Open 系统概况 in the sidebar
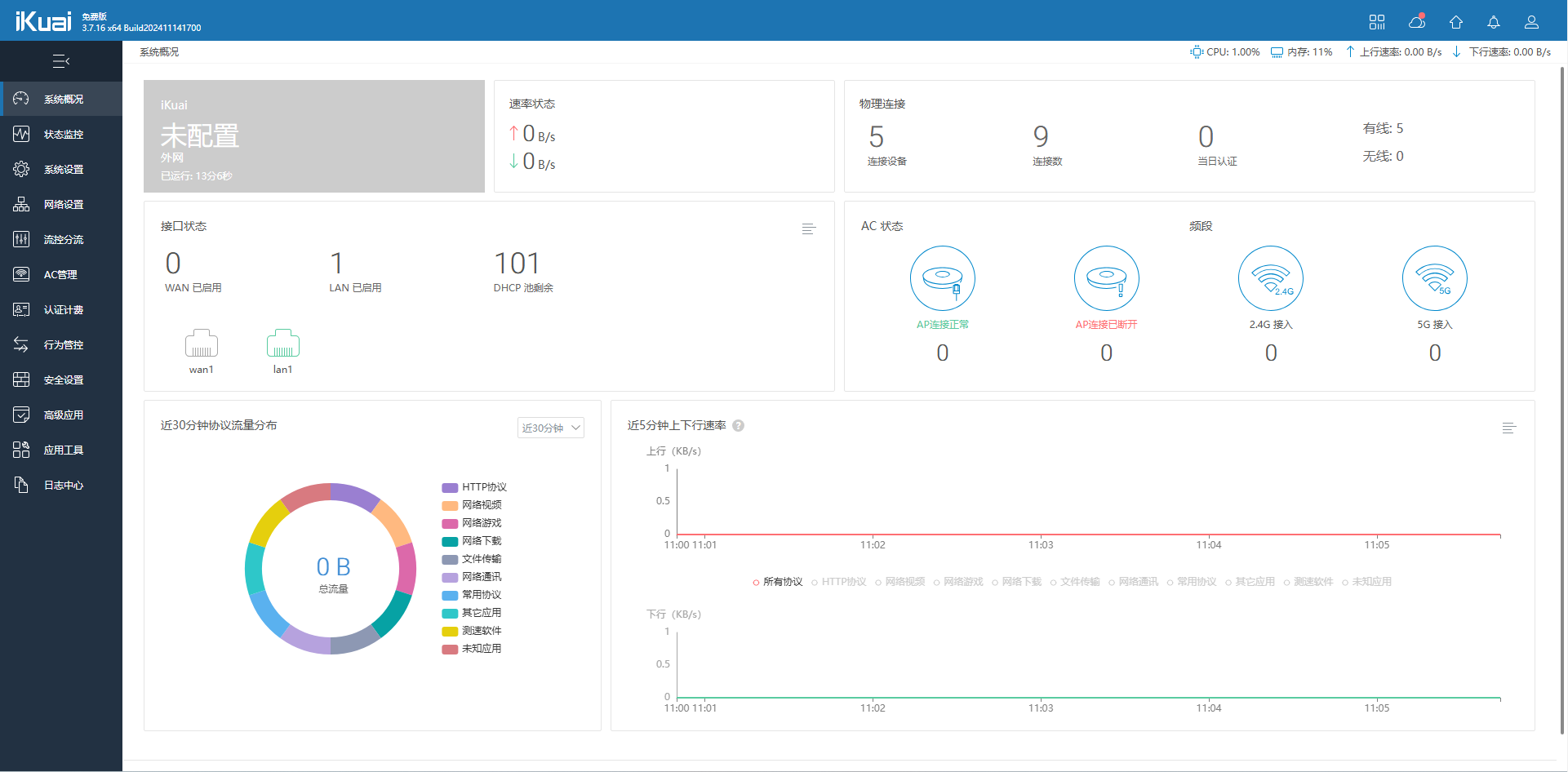The height and width of the screenshot is (772, 1568). [x=61, y=99]
